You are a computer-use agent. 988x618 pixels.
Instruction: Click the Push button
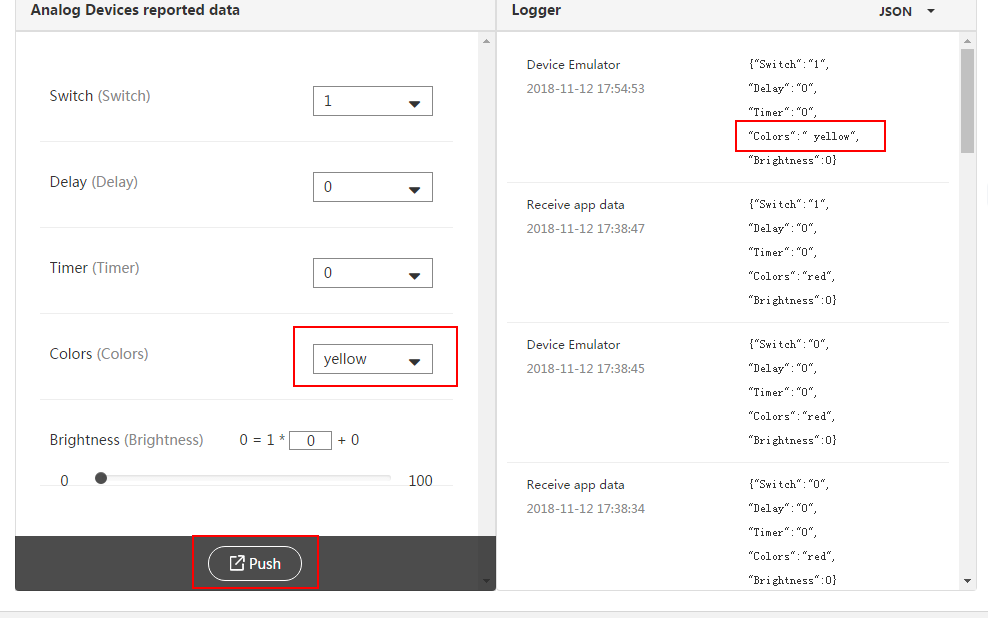[x=256, y=563]
